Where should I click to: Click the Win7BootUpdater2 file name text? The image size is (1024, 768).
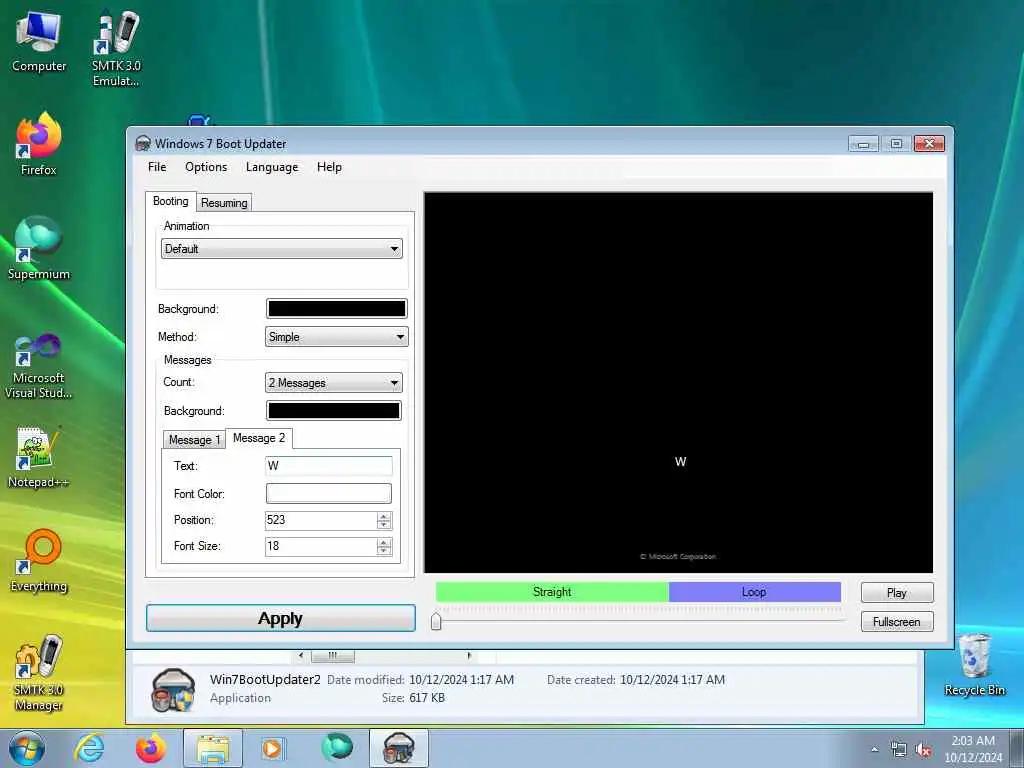(x=265, y=680)
